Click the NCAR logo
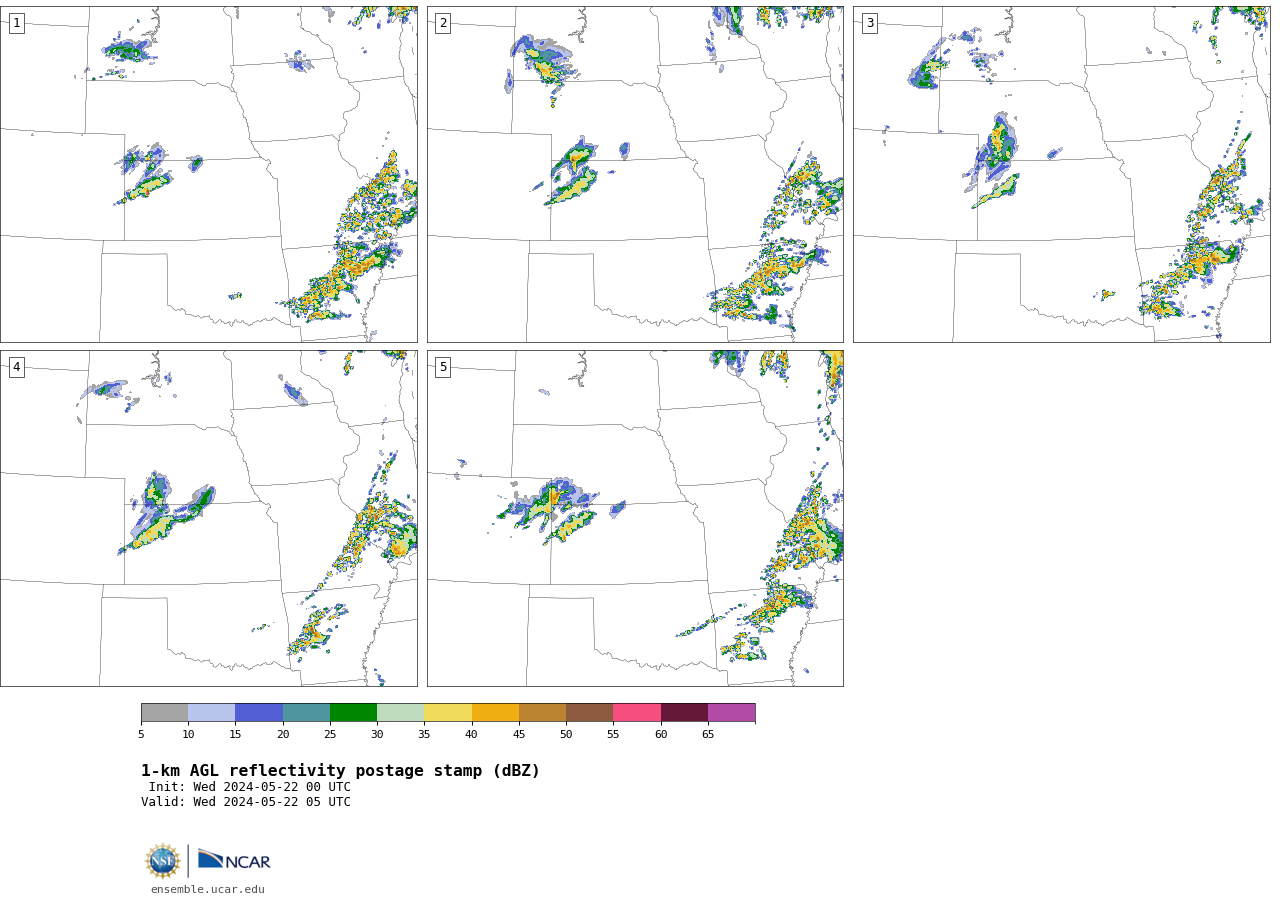The height and width of the screenshot is (901, 1280). [x=234, y=860]
